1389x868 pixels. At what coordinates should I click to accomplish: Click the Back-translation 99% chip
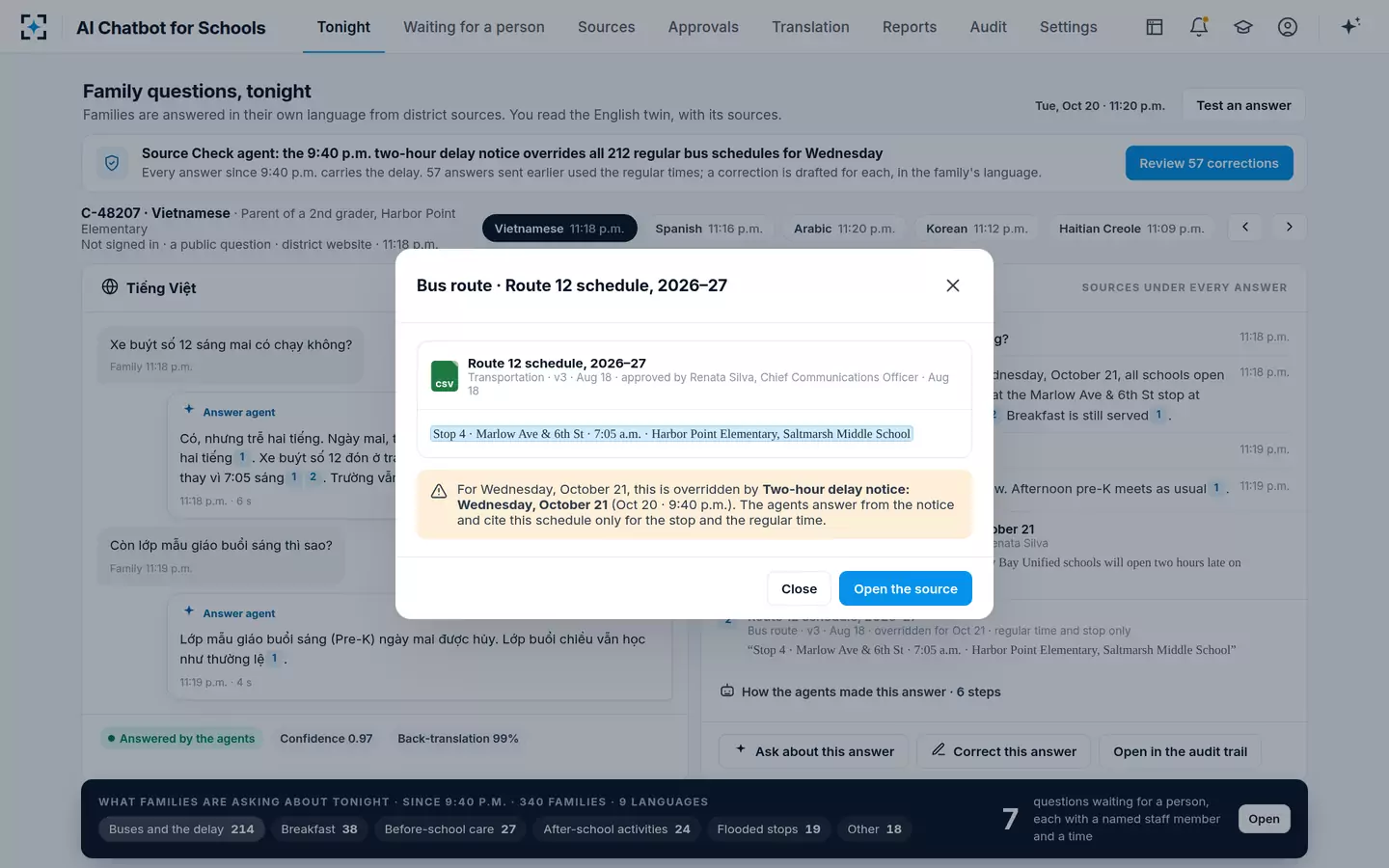pos(458,739)
